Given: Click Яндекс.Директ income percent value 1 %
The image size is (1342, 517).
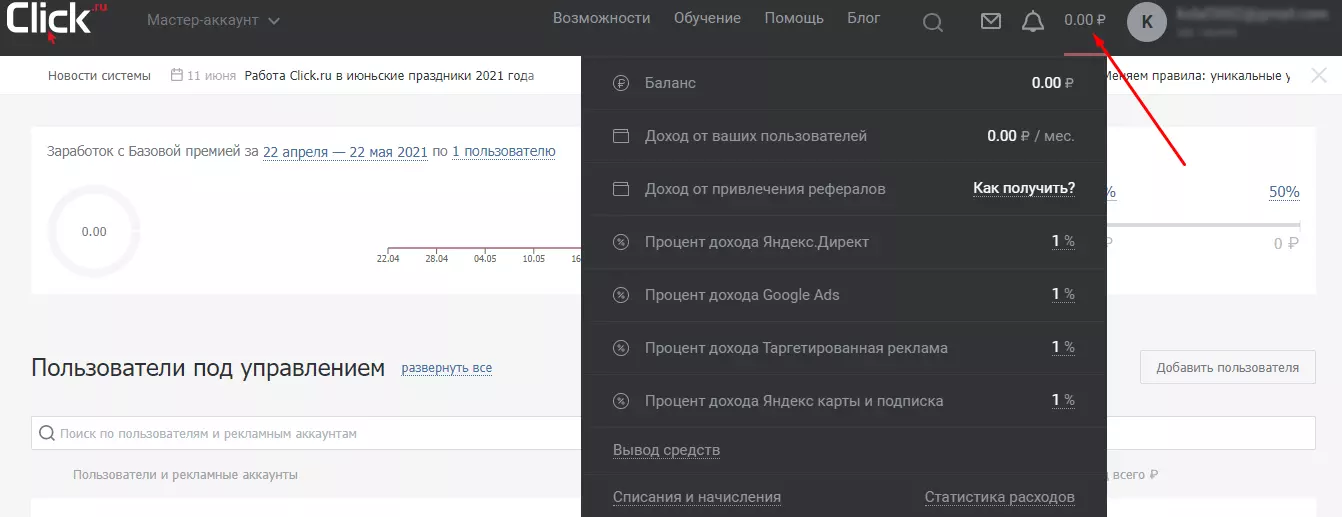Looking at the screenshot, I should point(1063,241).
